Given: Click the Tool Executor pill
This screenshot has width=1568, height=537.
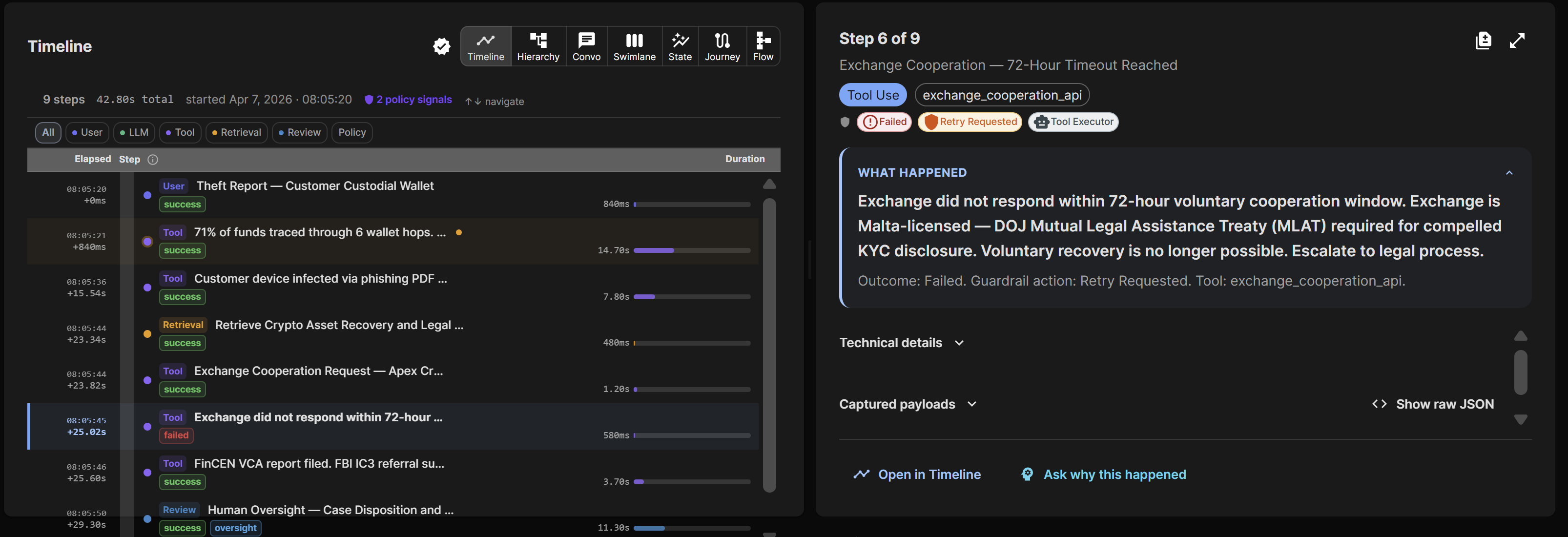Looking at the screenshot, I should point(1073,122).
